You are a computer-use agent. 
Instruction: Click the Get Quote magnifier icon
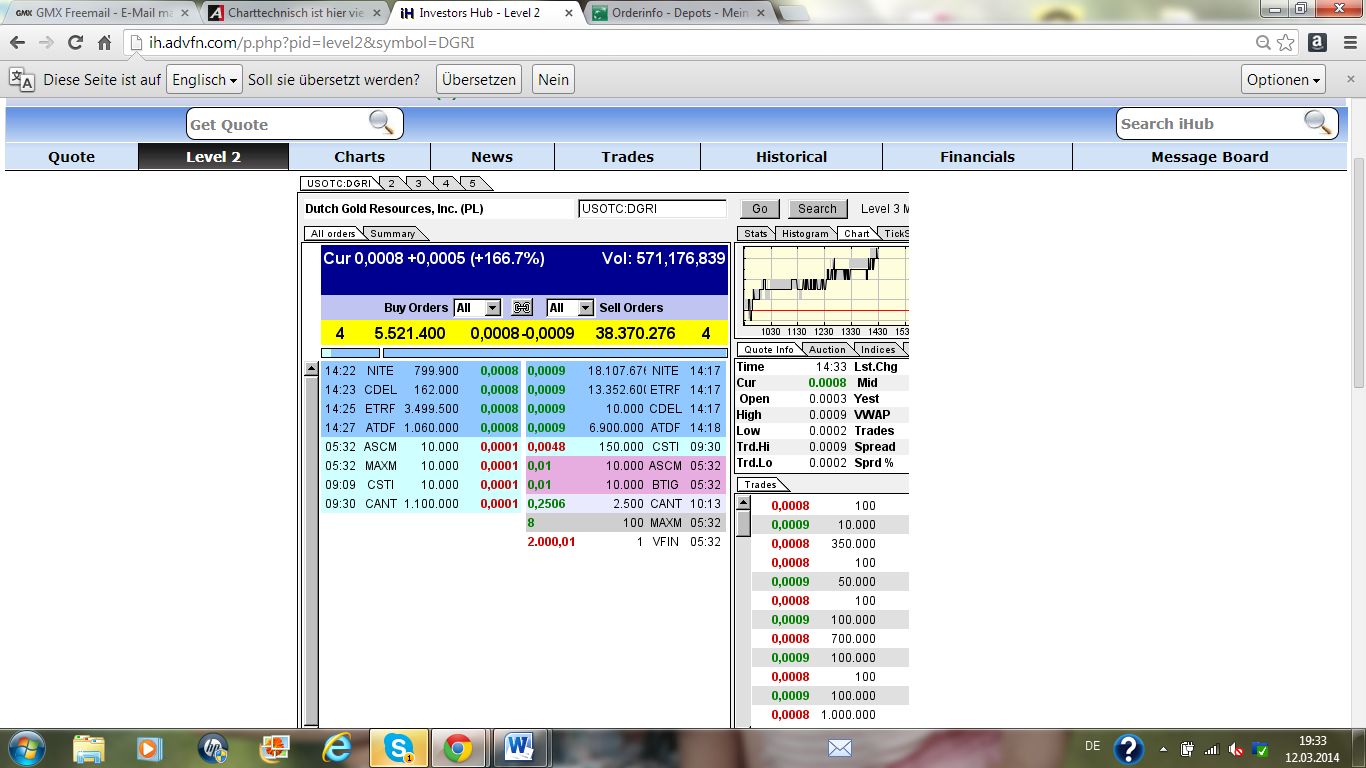coord(381,123)
